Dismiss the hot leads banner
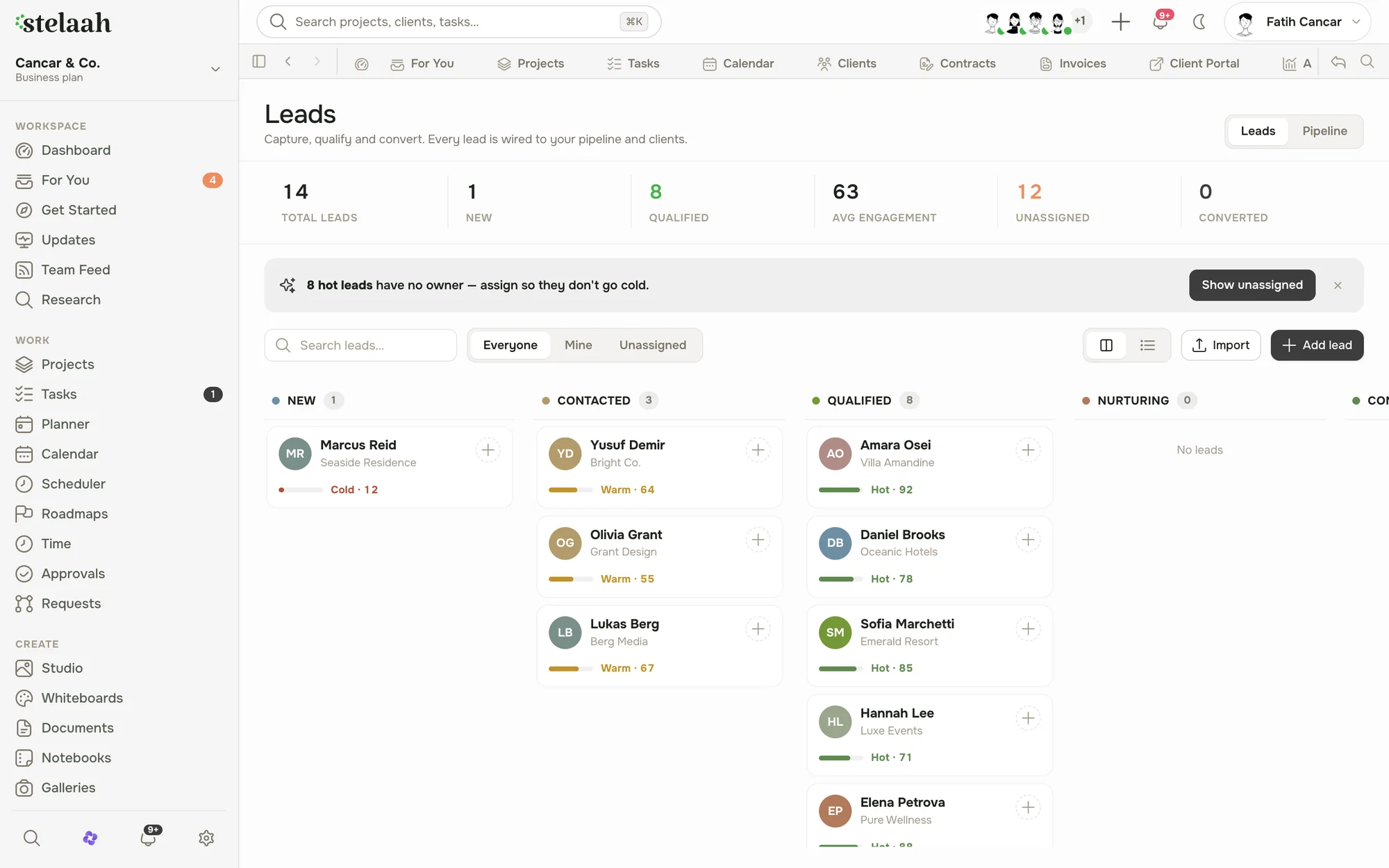This screenshot has width=1389, height=868. click(1338, 285)
